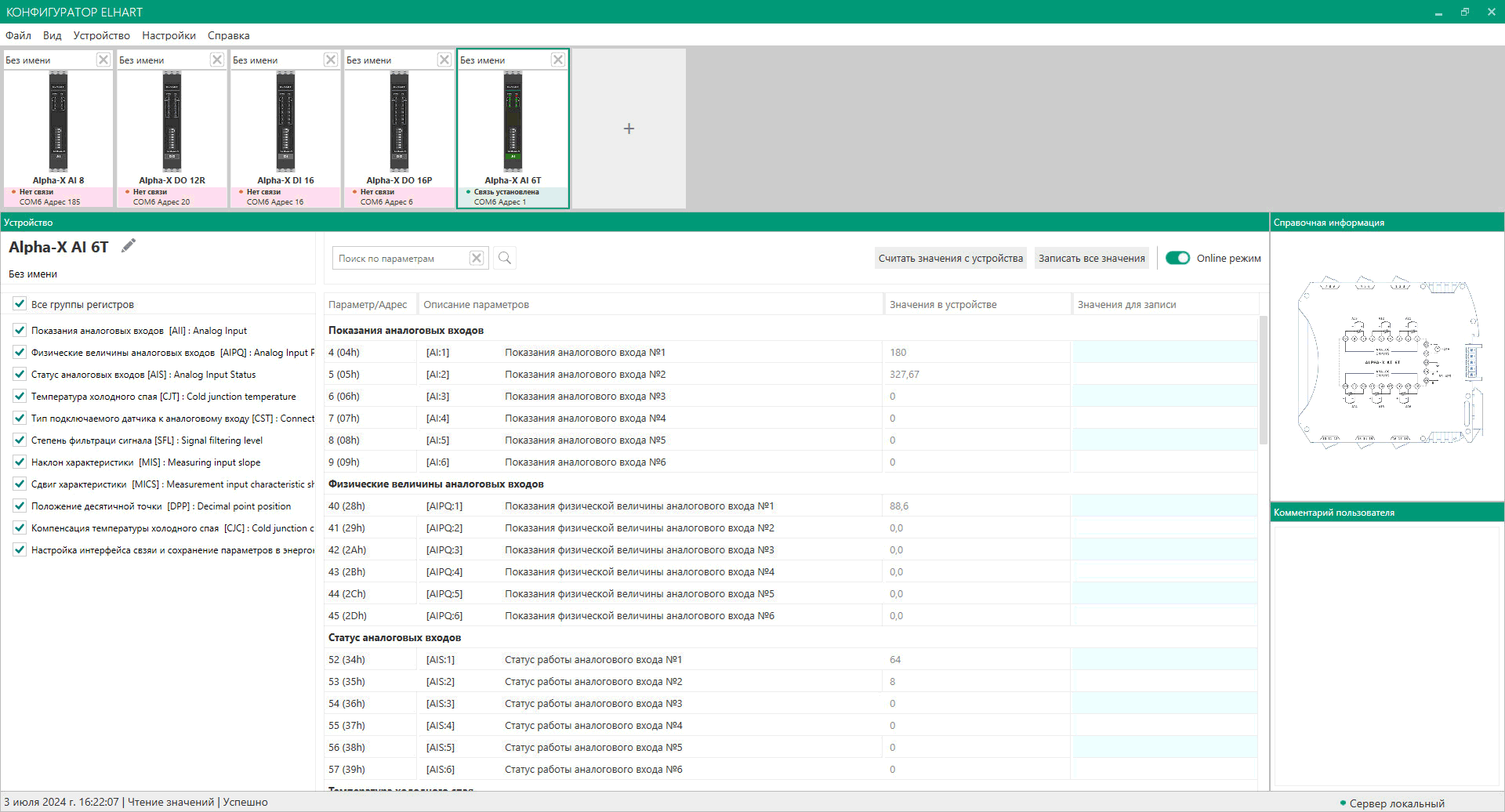Toggle Степень фильтрации сигнала [SFL] checkbox
This screenshot has height=812, width=1505.
(x=20, y=440)
